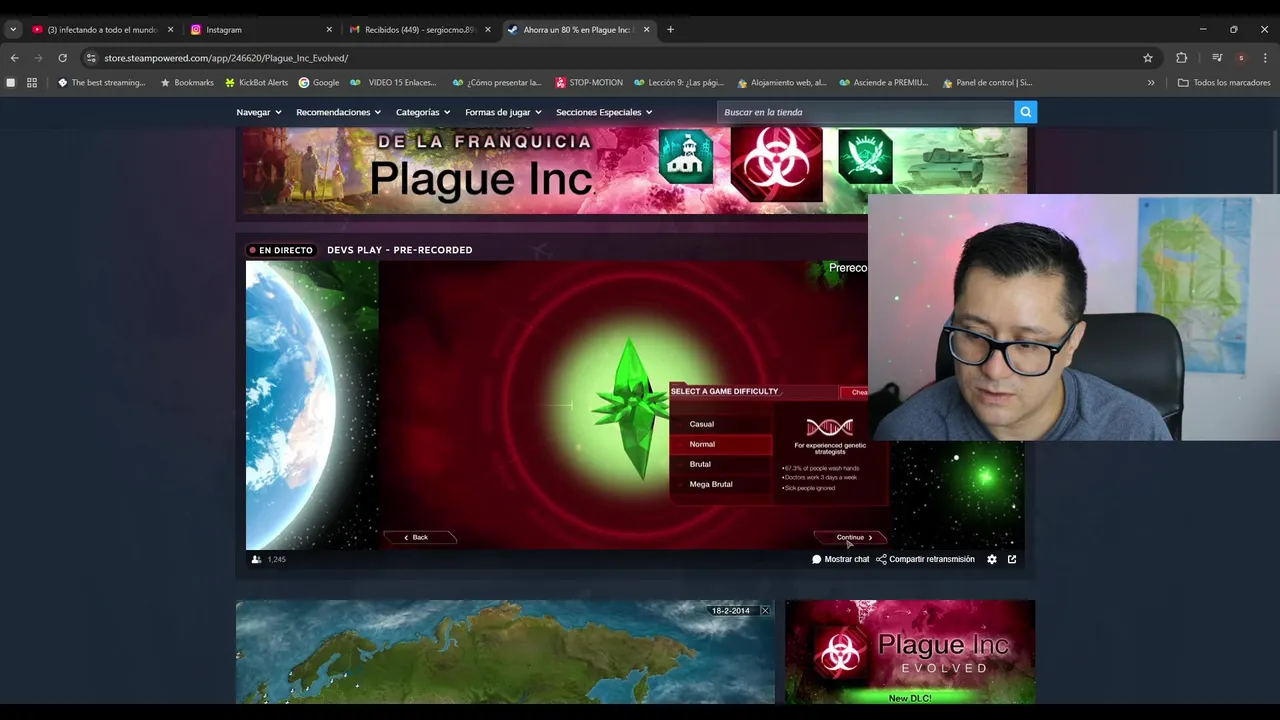Click the green crossed-swords franchise icon
This screenshot has height=720, width=1280.
coord(865,157)
